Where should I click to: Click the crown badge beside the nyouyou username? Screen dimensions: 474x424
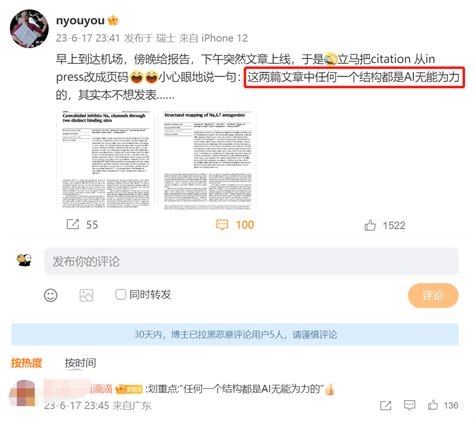click(113, 21)
